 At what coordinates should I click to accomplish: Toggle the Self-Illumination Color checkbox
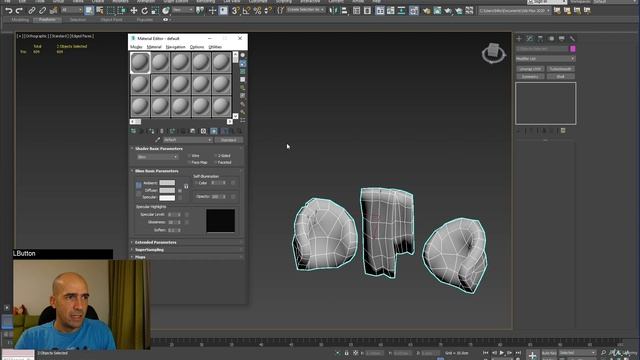coord(196,183)
